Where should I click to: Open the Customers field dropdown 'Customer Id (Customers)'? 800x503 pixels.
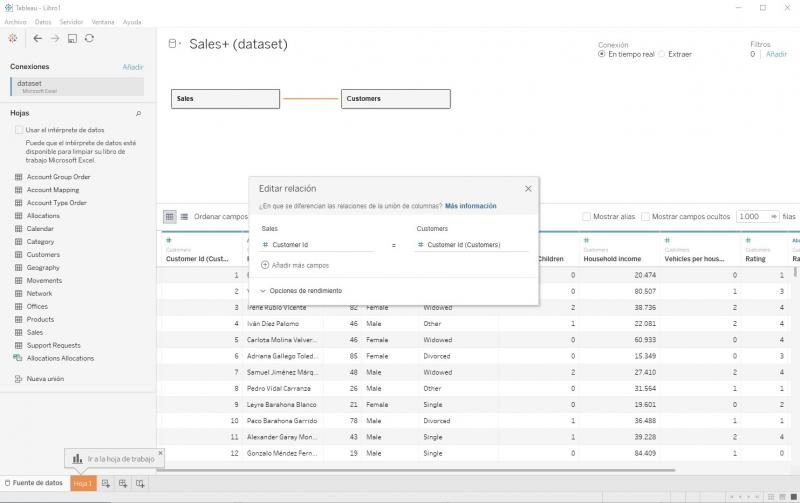click(x=472, y=245)
